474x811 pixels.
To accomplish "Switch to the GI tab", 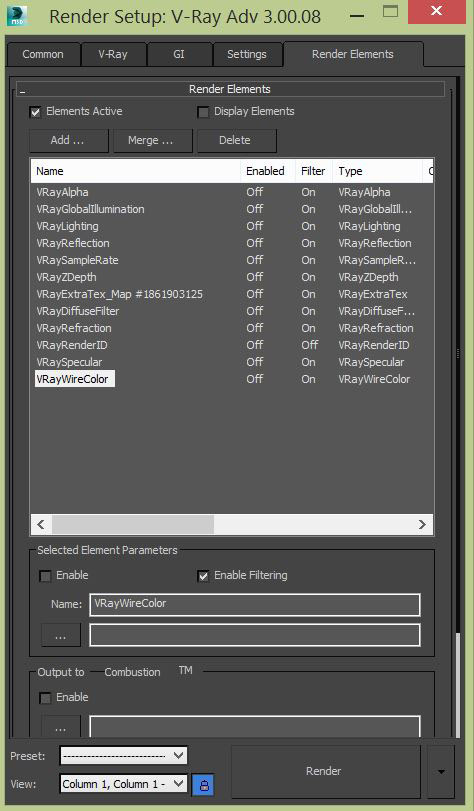I will (x=179, y=54).
